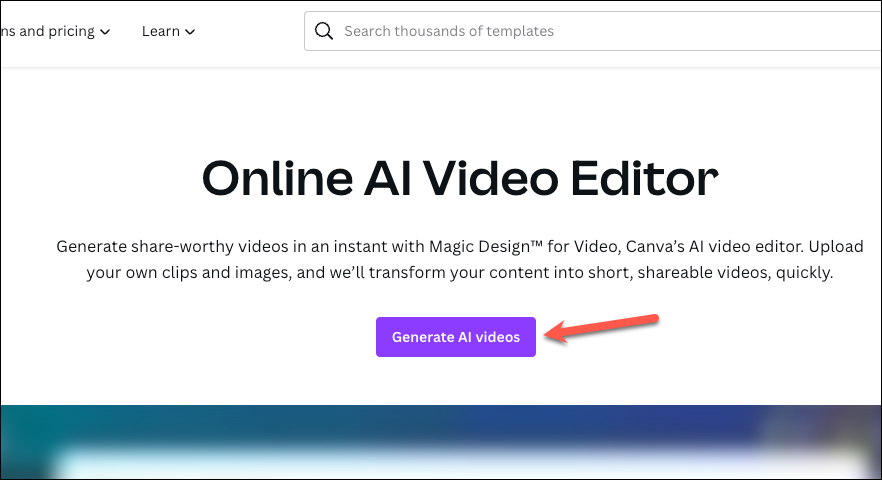Click the Online AI Video Editor heading
This screenshot has height=480, width=882.
tap(460, 178)
